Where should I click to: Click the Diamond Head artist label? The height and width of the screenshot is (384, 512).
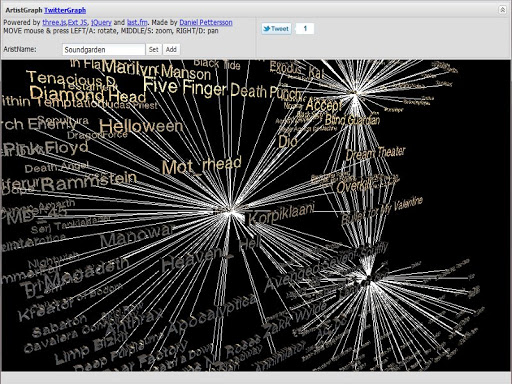(88, 95)
